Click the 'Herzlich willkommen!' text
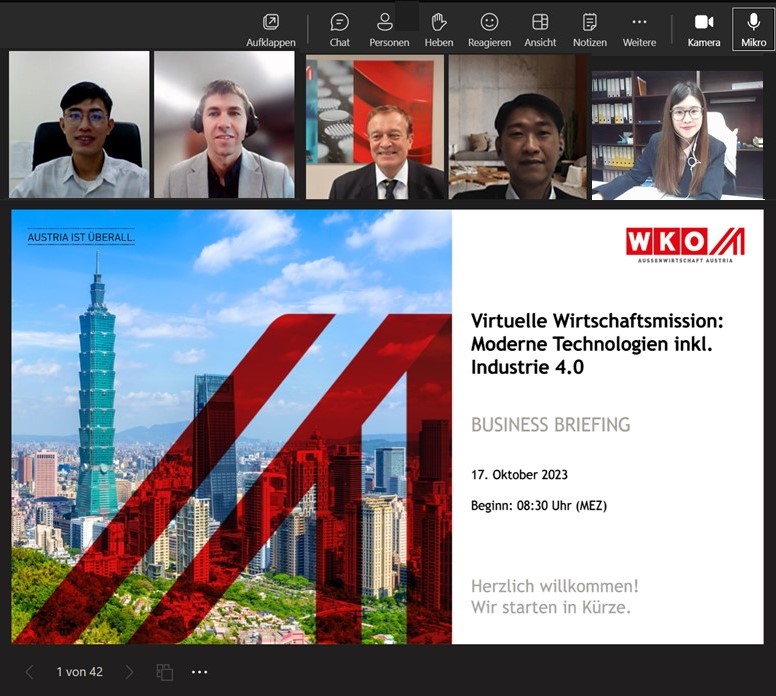The image size is (776, 696). tap(554, 586)
